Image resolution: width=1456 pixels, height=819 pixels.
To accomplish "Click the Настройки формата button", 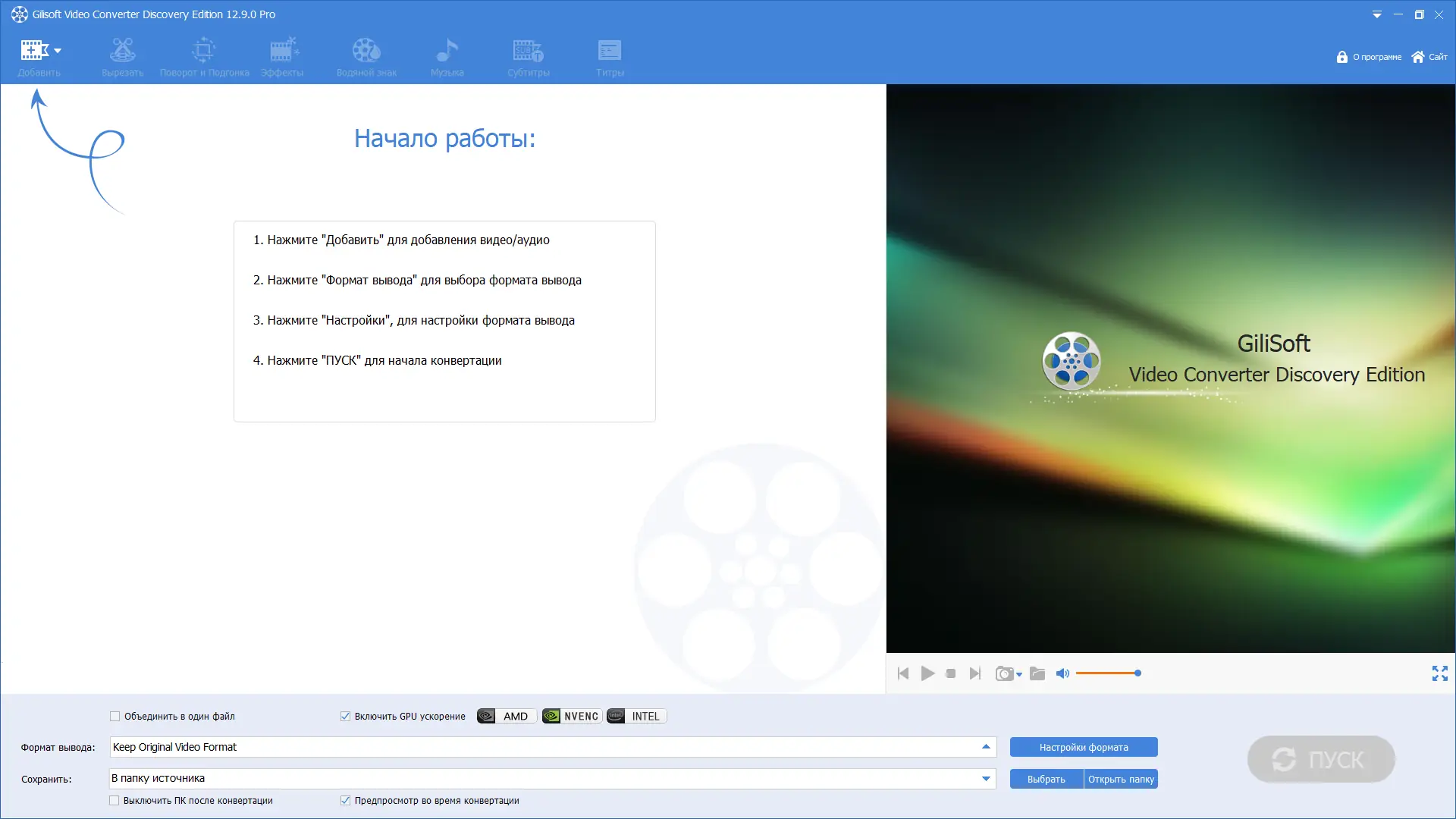I will click(1083, 747).
